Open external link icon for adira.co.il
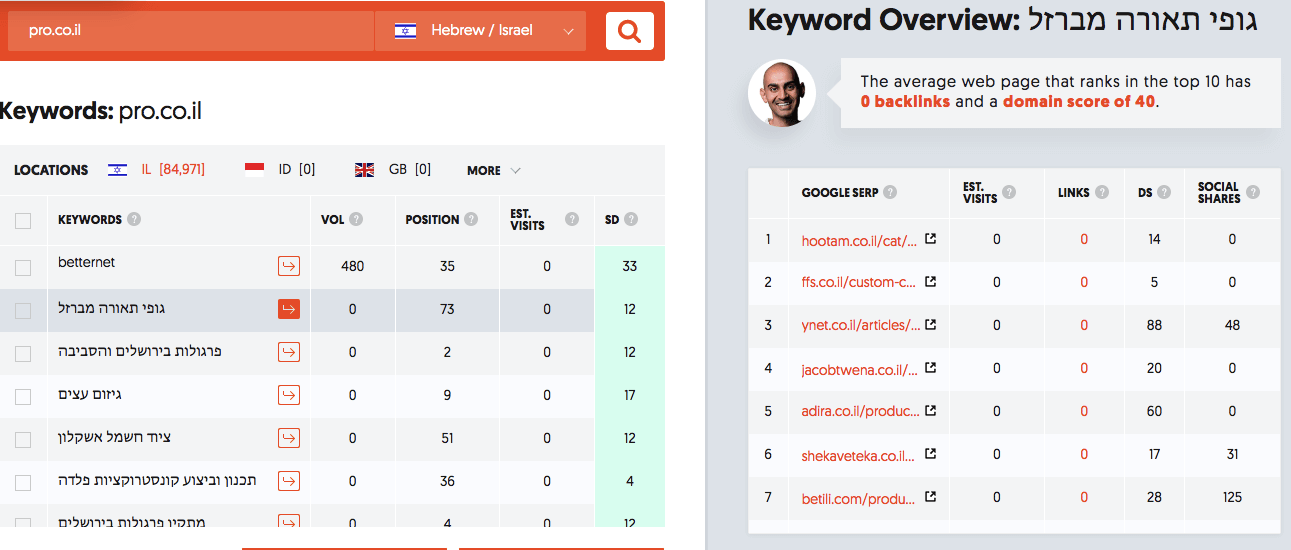Image resolution: width=1291 pixels, height=550 pixels. point(930,411)
